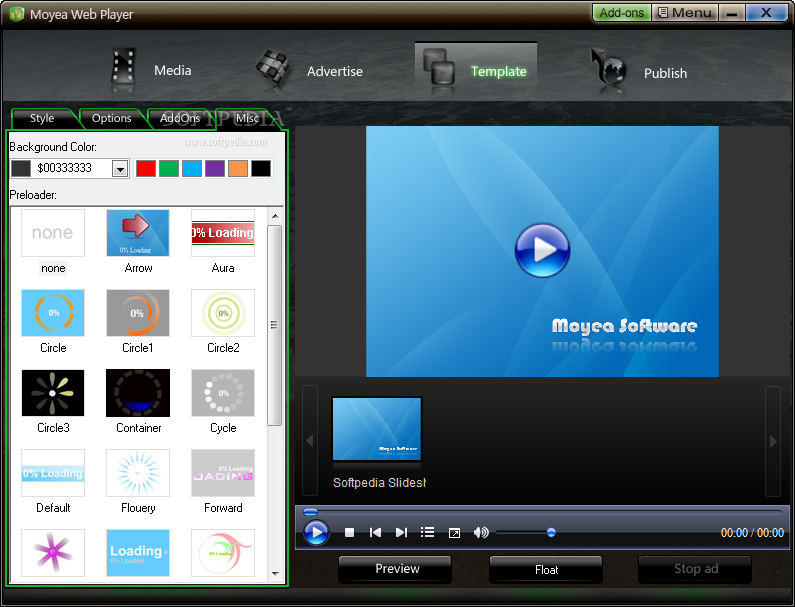
Task: Select the Style tab
Action: tap(43, 118)
